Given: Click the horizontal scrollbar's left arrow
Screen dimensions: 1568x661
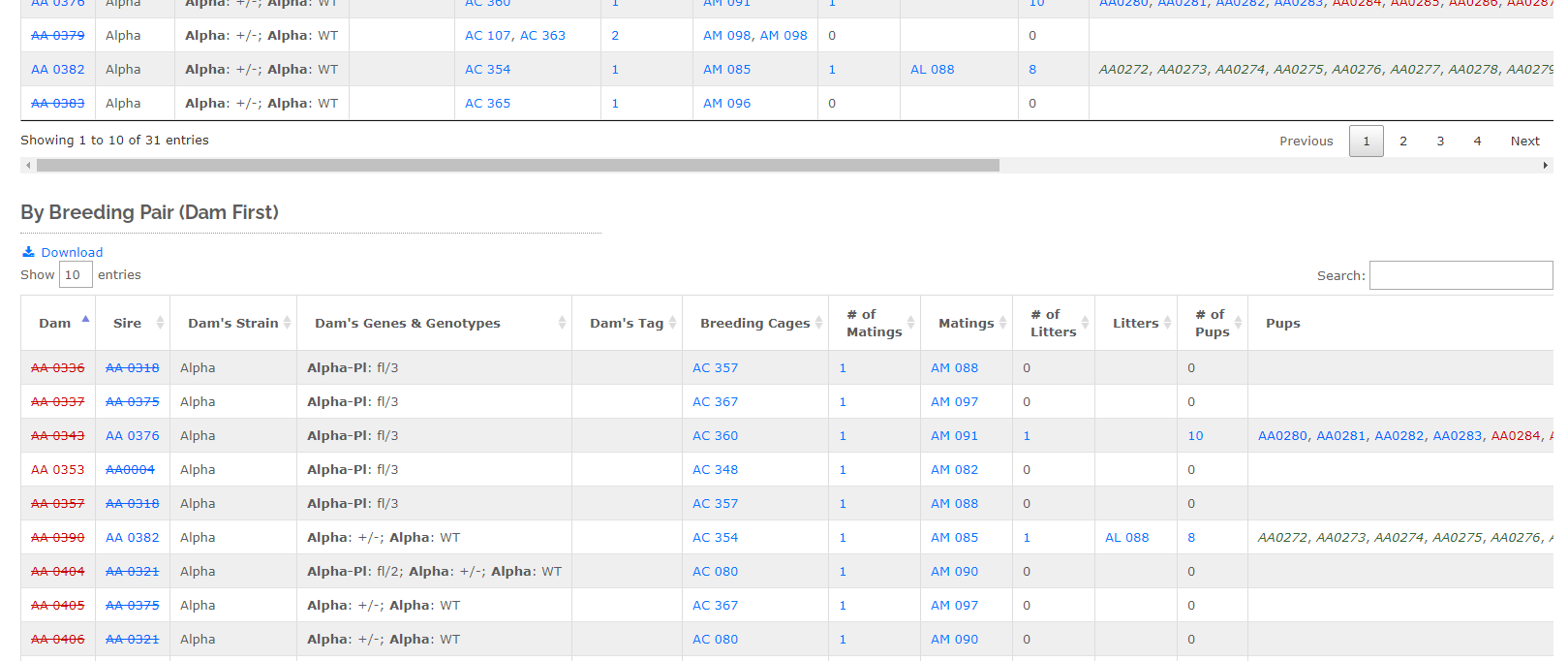Looking at the screenshot, I should point(28,166).
